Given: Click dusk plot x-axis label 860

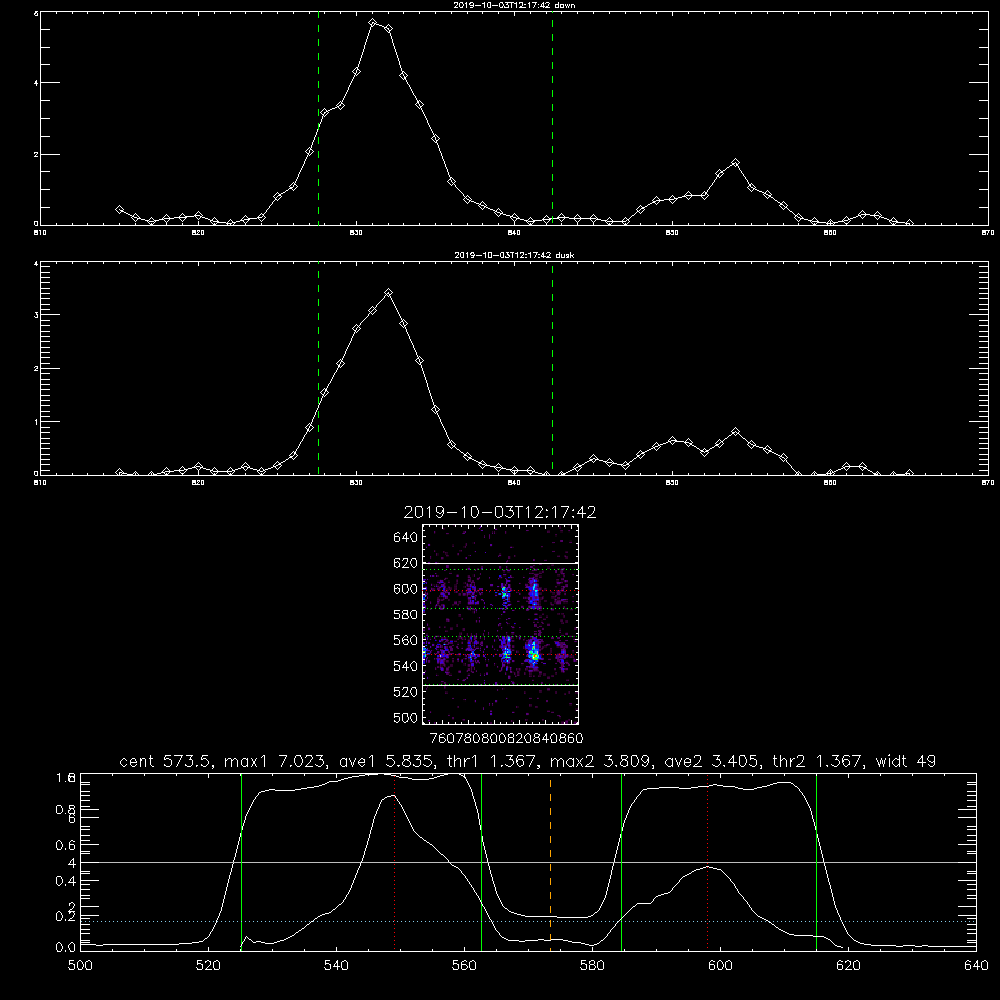Looking at the screenshot, I should (830, 483).
